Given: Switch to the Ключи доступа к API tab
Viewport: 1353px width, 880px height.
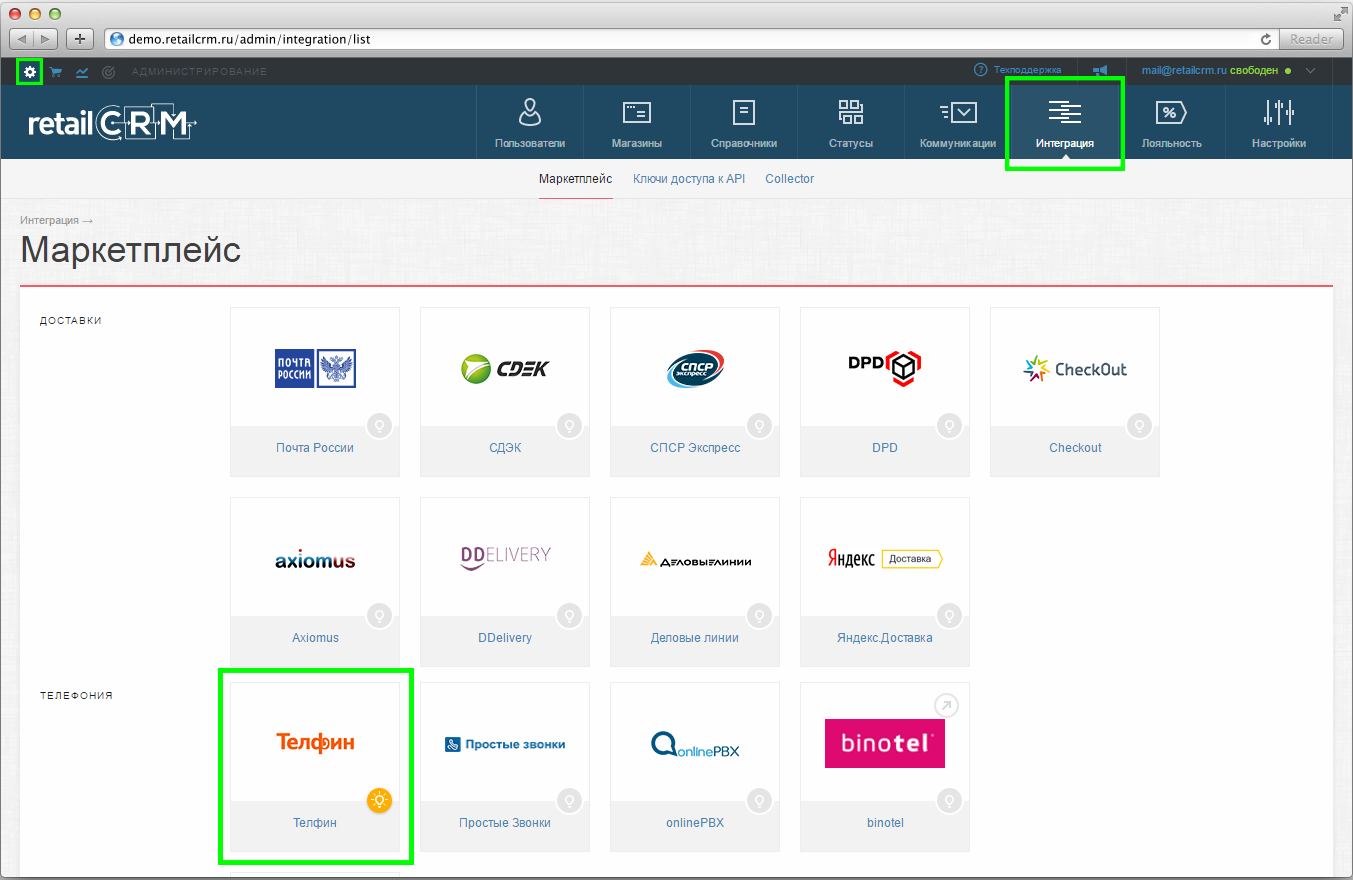Looking at the screenshot, I should [x=689, y=179].
